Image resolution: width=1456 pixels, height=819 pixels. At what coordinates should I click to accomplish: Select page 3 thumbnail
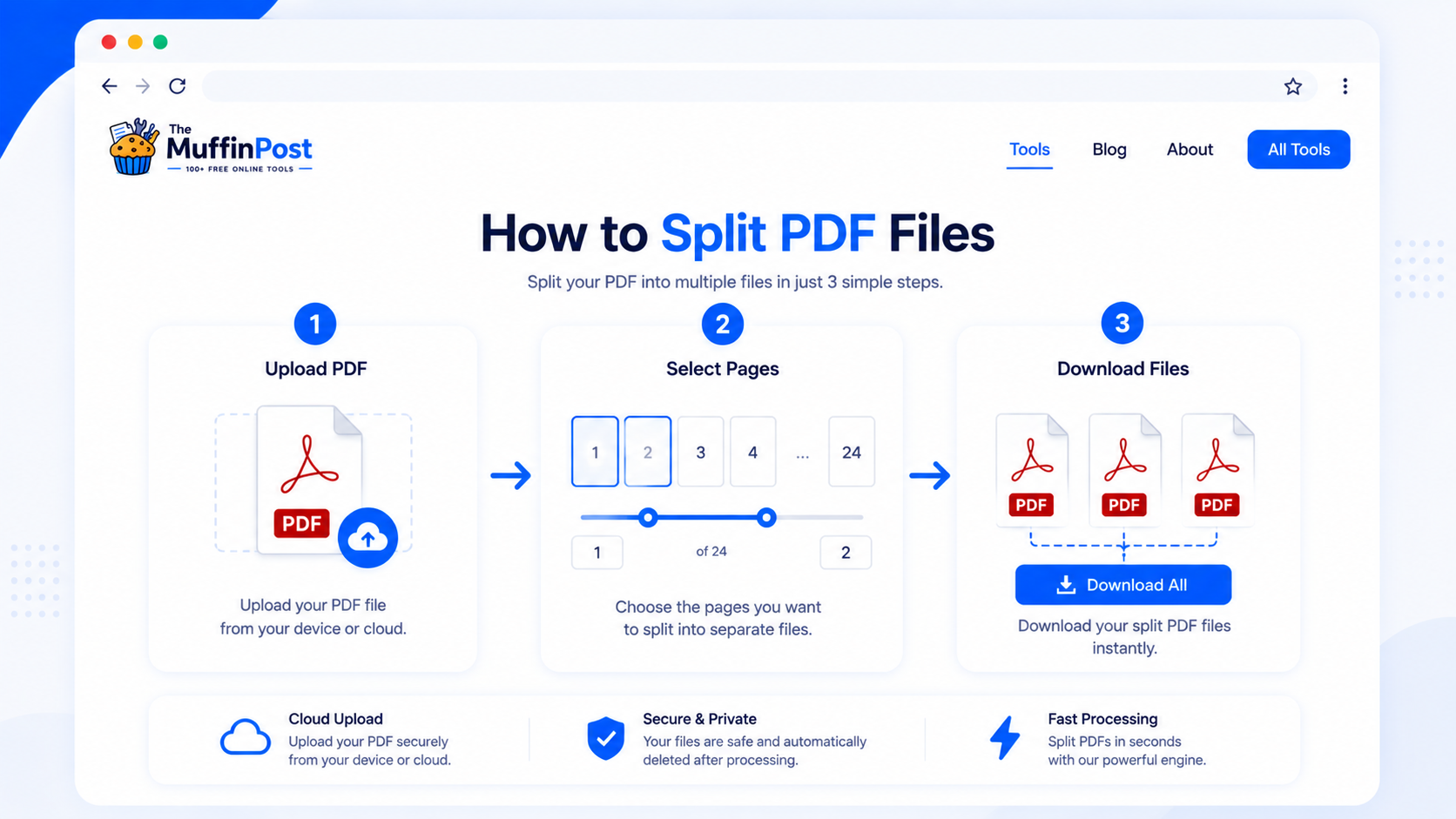(700, 452)
